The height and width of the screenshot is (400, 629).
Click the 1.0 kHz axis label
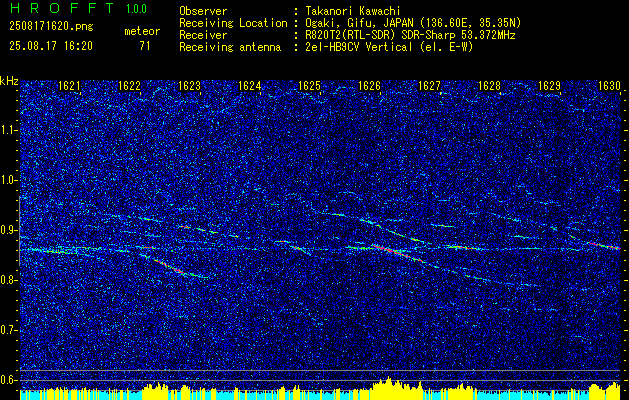click(x=8, y=180)
